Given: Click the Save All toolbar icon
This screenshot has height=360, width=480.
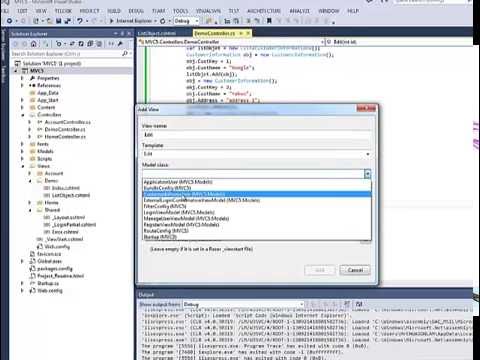Looking at the screenshot, I should (x=68, y=21).
